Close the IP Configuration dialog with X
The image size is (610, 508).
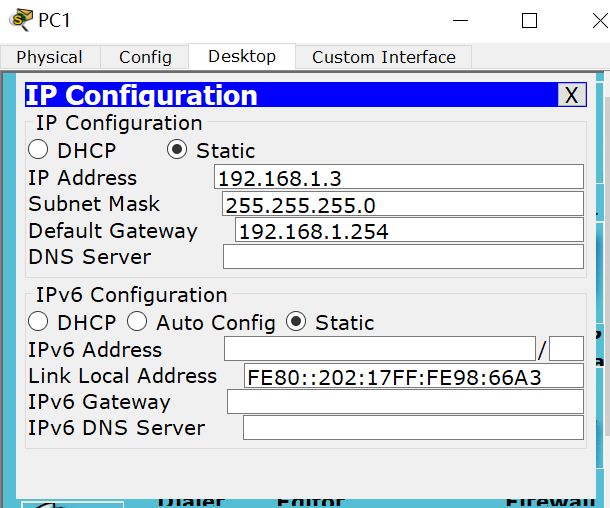click(x=571, y=95)
